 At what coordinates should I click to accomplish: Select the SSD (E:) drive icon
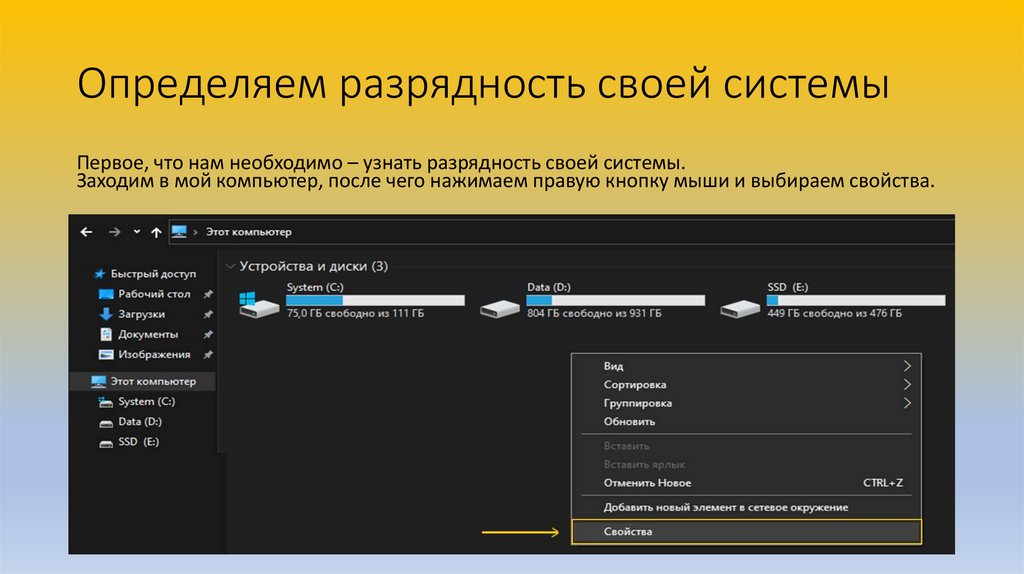pos(740,308)
